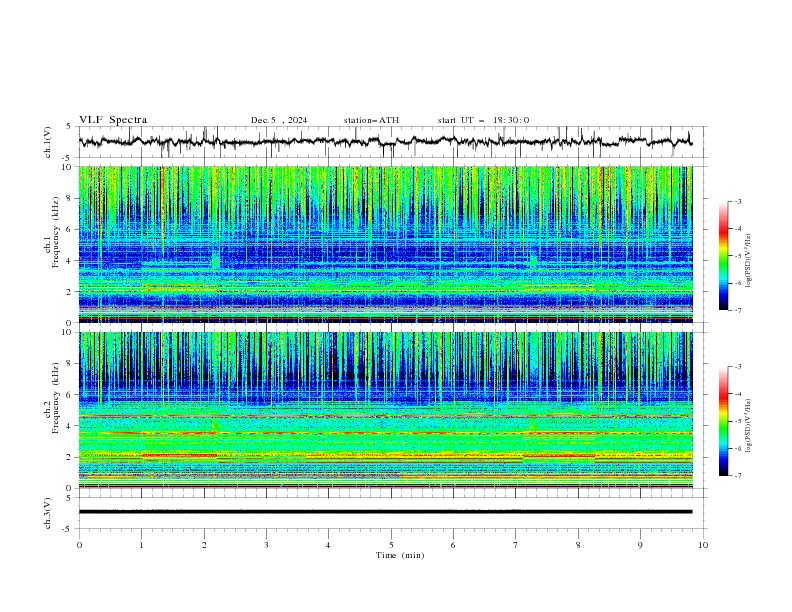Click the "-5" tick on ch.3(V) axis
Screen dimensions: 792x612
[68, 529]
